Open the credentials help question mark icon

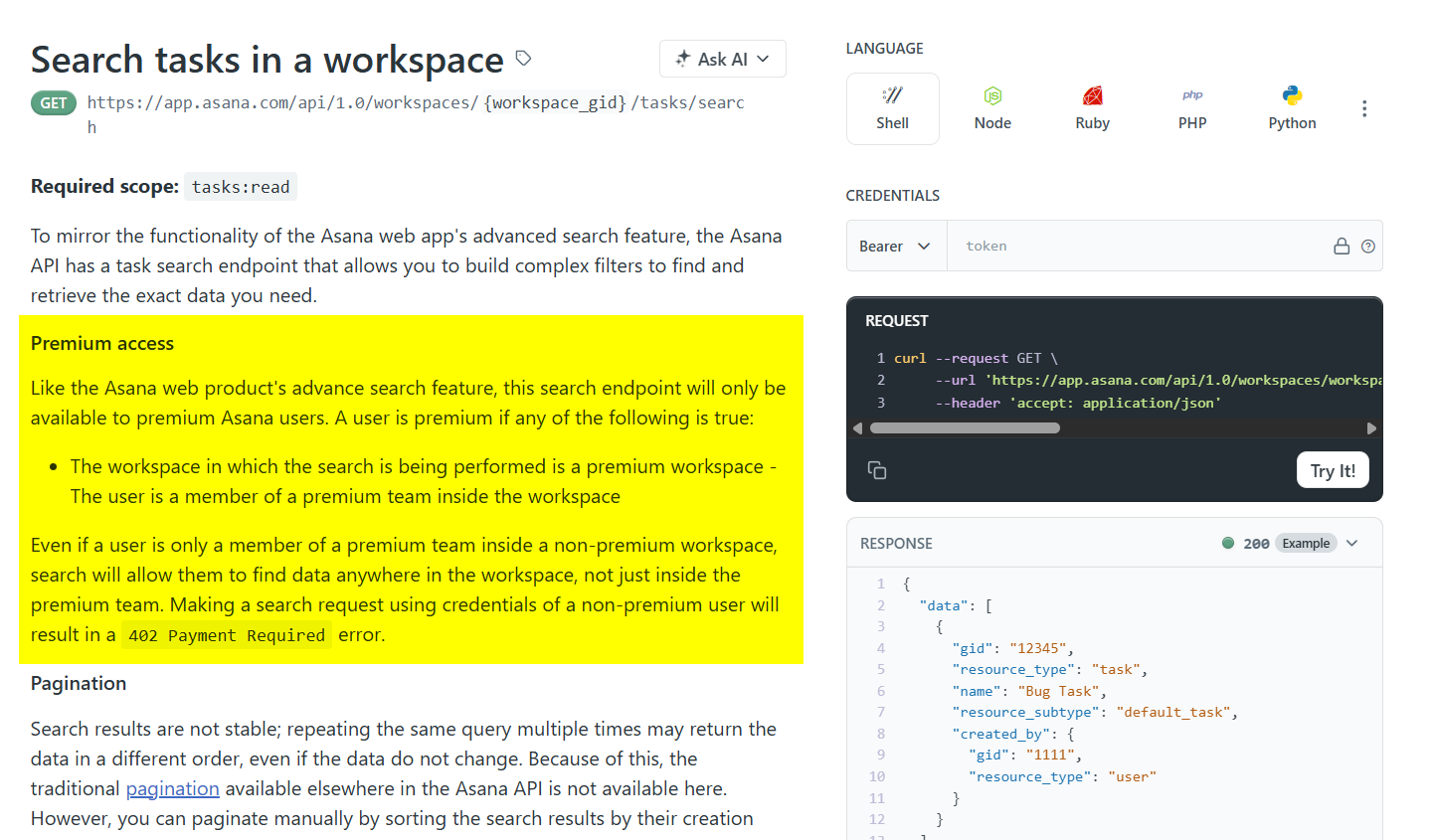tap(1368, 247)
